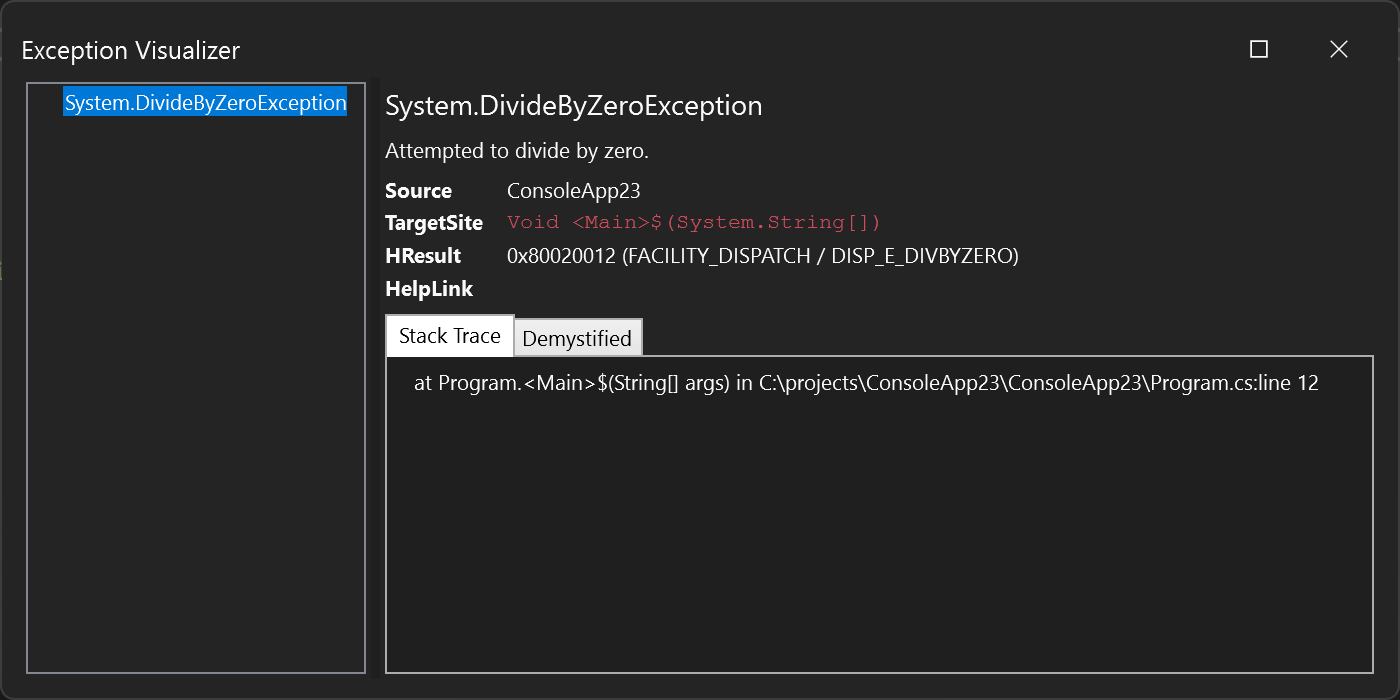
Task: Select the System.DivideByZeroException heading text
Action: pyautogui.click(x=572, y=105)
